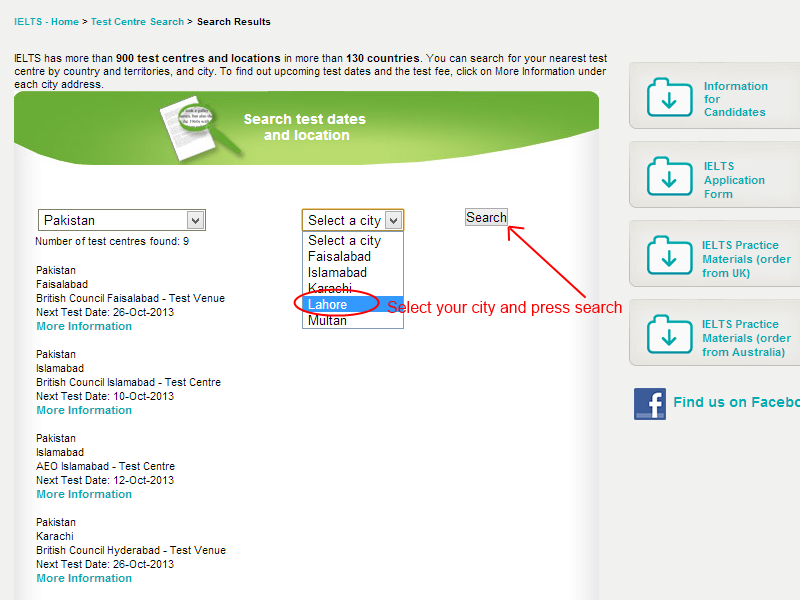Open the IELTS Application Form link
The width and height of the screenshot is (800, 600).
[734, 180]
